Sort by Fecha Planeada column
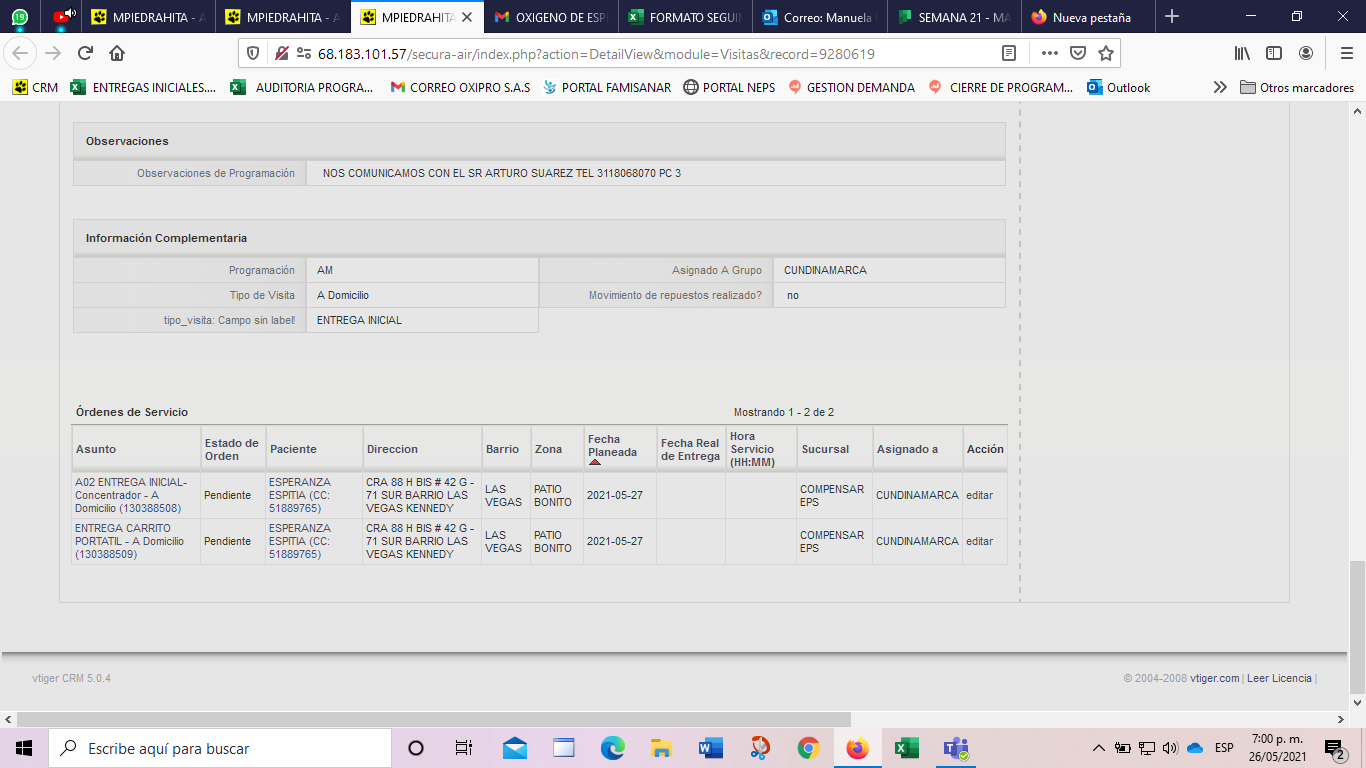1366x768 pixels. pyautogui.click(x=612, y=446)
